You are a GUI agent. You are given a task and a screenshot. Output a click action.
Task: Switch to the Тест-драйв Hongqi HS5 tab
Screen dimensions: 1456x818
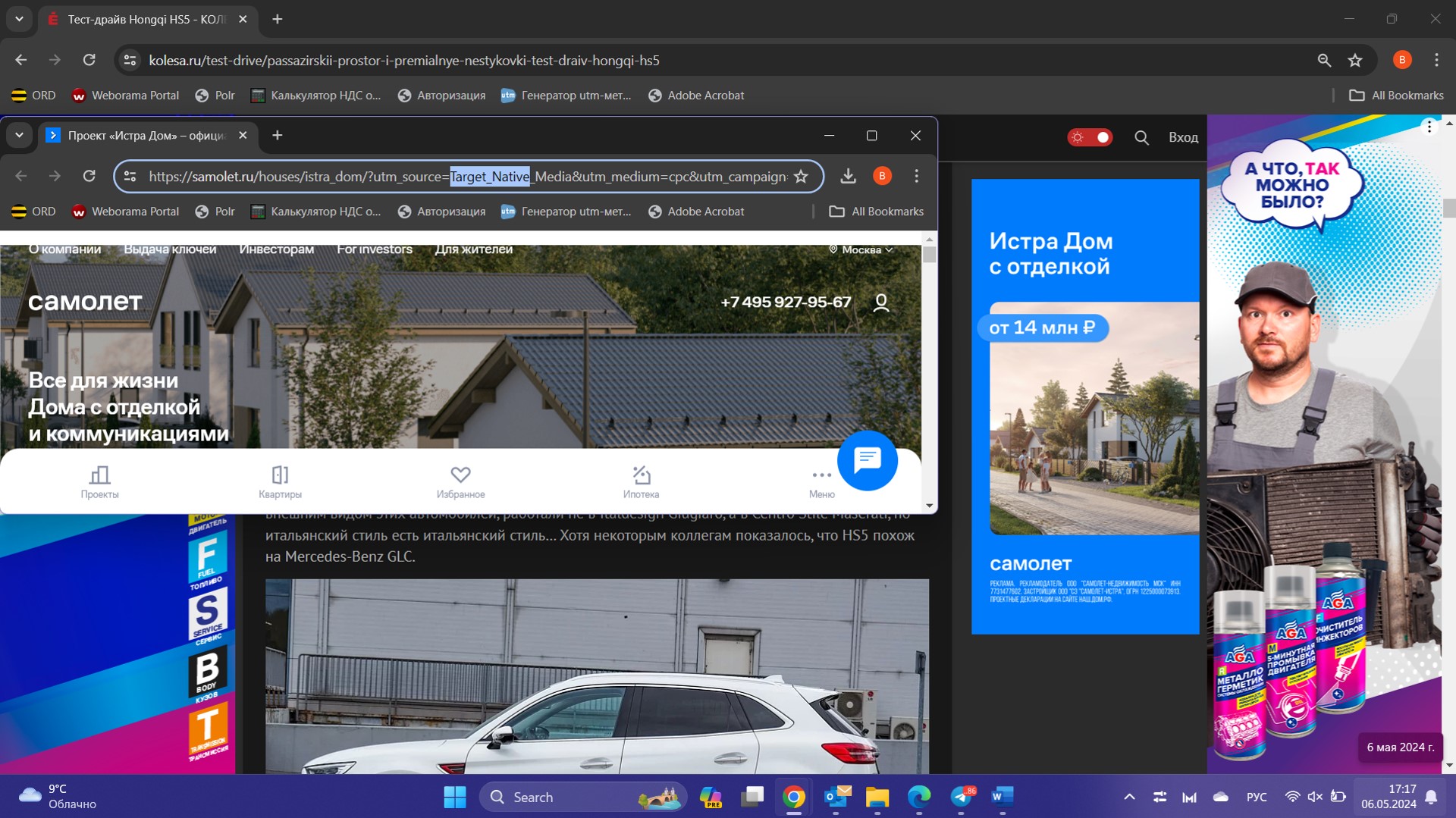click(148, 19)
